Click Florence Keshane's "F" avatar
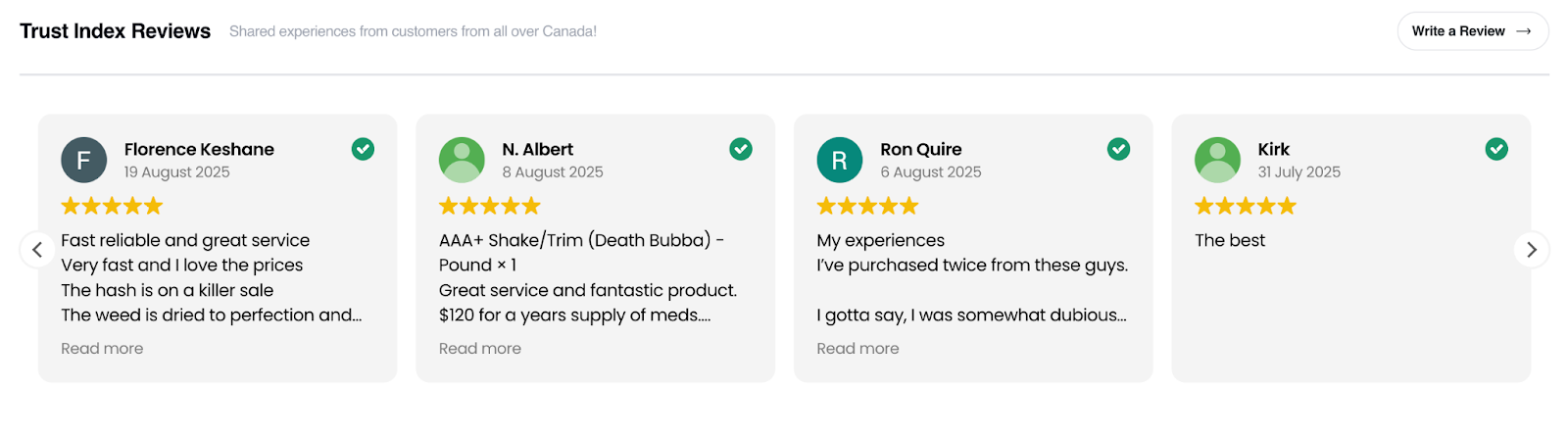 coord(83,160)
